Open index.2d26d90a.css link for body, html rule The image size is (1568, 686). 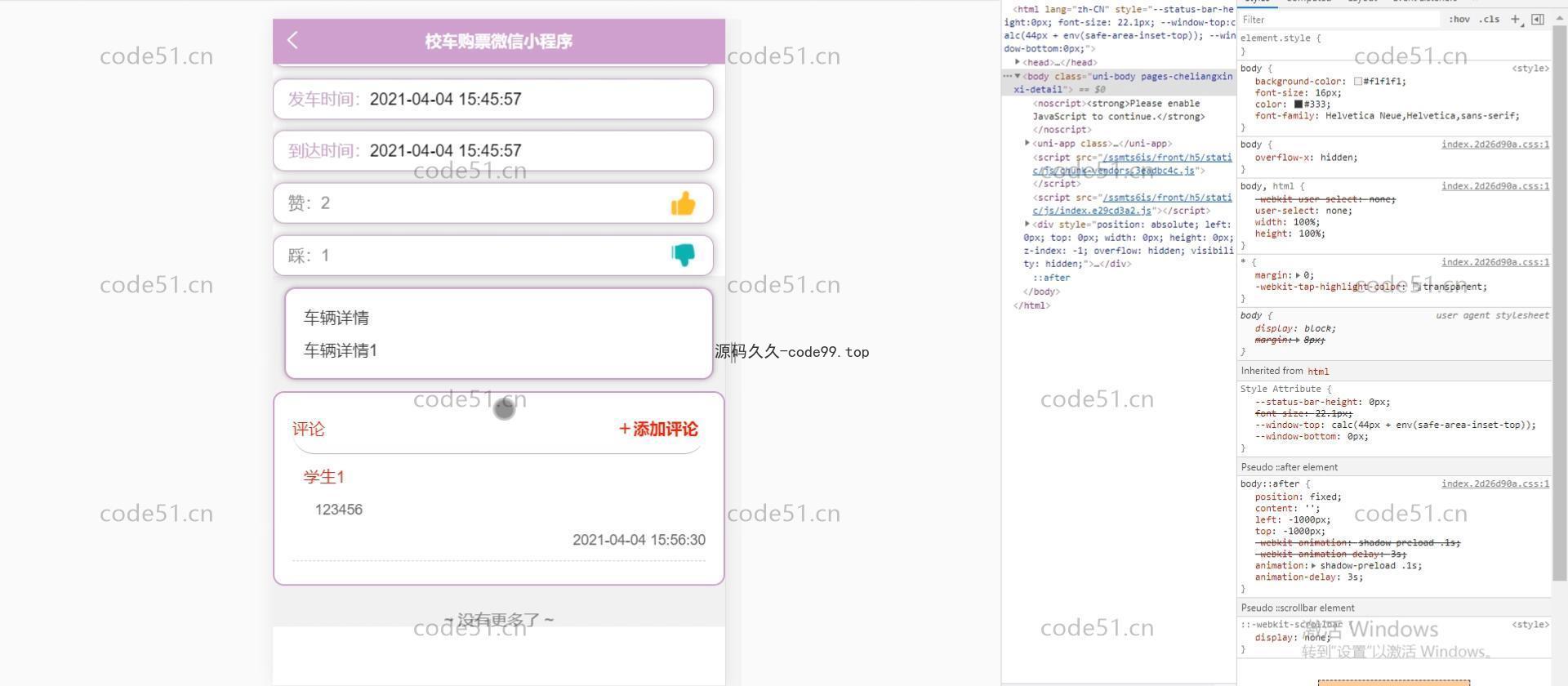point(1494,186)
